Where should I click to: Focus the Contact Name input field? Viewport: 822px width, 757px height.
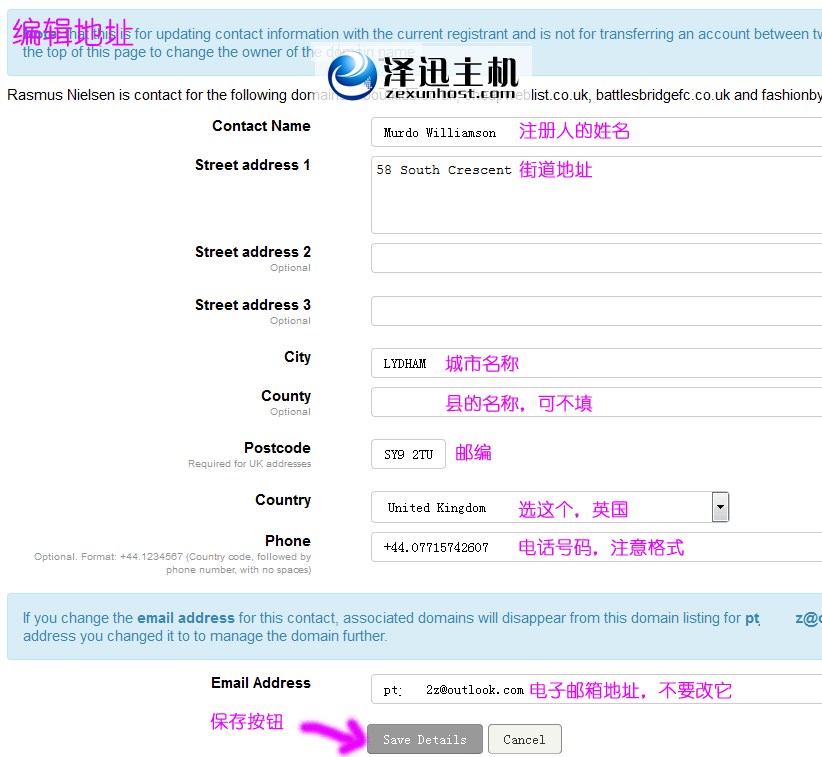[596, 132]
